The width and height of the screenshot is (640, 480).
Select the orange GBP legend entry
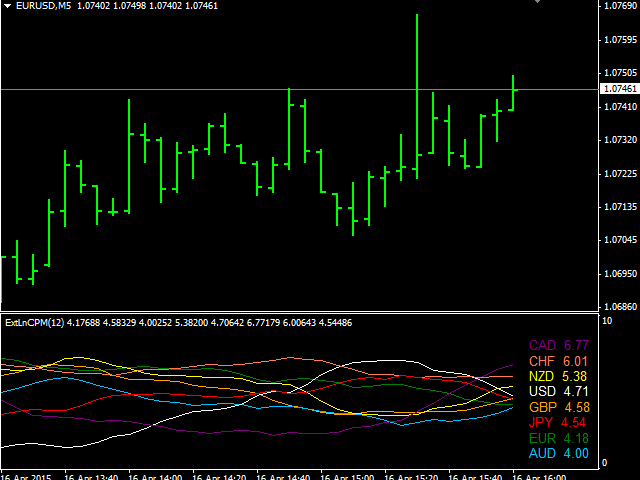(x=542, y=407)
